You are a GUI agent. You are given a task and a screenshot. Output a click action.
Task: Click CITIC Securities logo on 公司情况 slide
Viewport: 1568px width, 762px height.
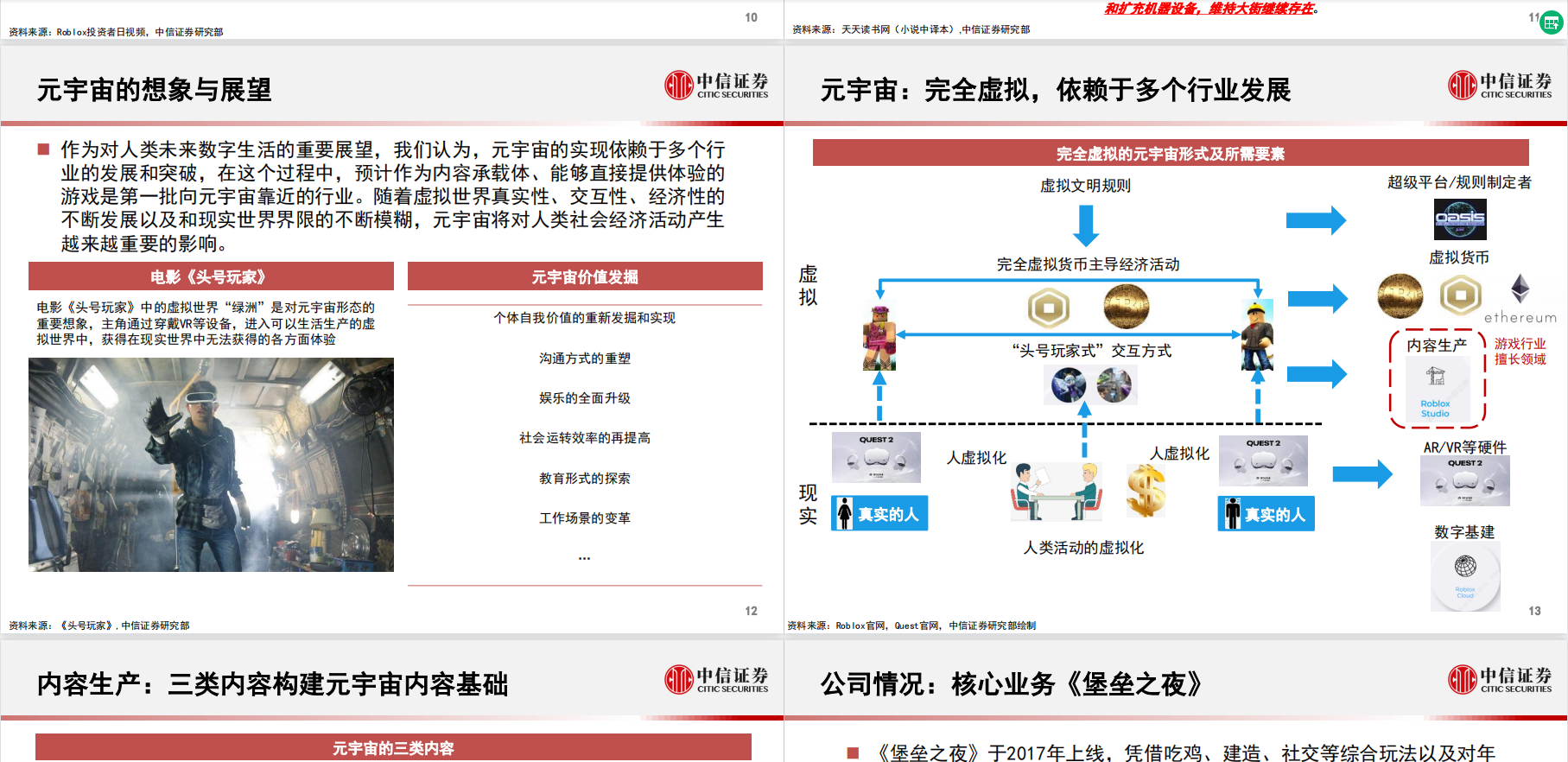[x=1500, y=679]
